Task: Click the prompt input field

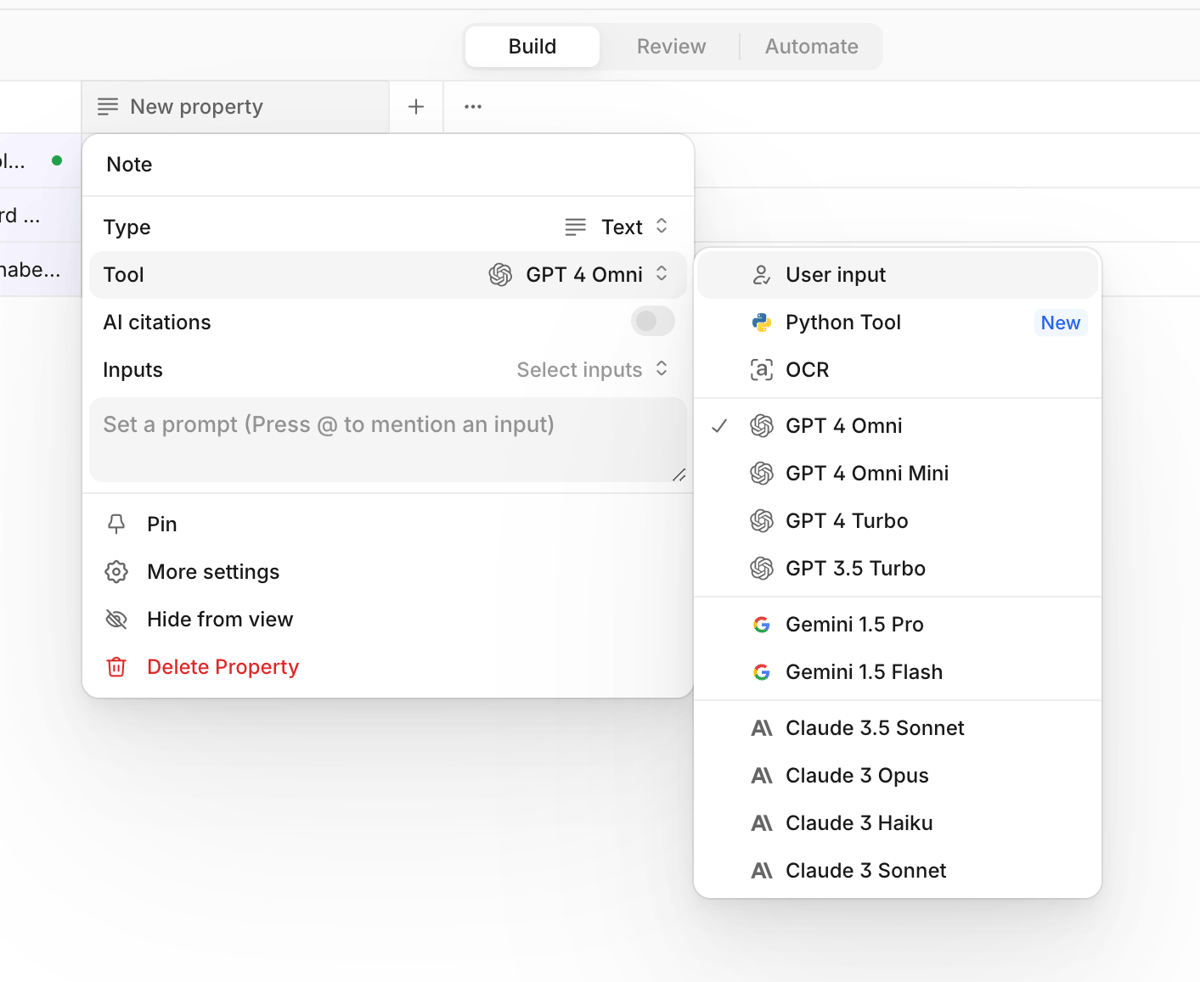Action: tap(389, 440)
